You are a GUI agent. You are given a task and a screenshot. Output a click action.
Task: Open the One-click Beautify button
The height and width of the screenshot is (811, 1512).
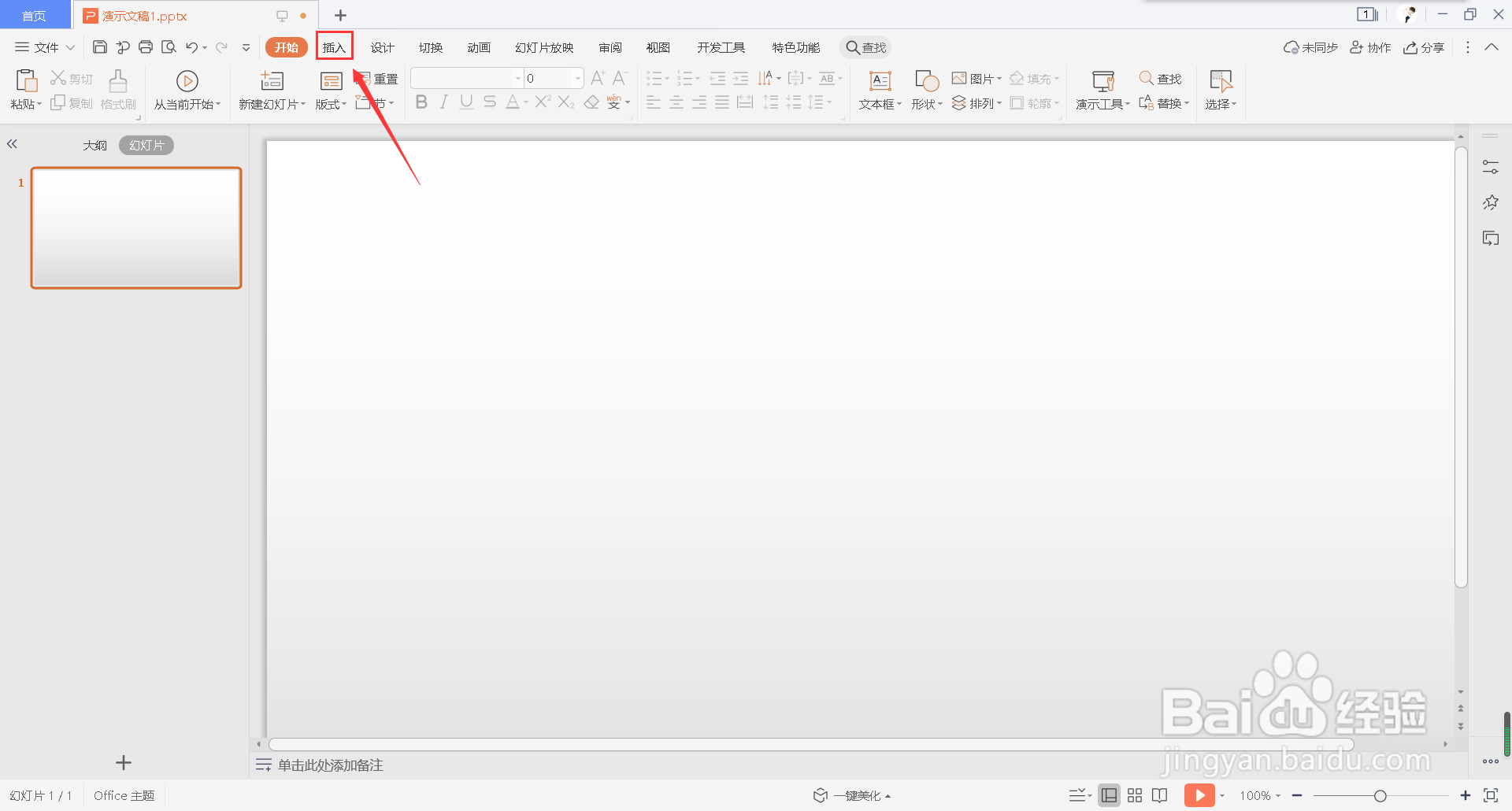(x=852, y=795)
